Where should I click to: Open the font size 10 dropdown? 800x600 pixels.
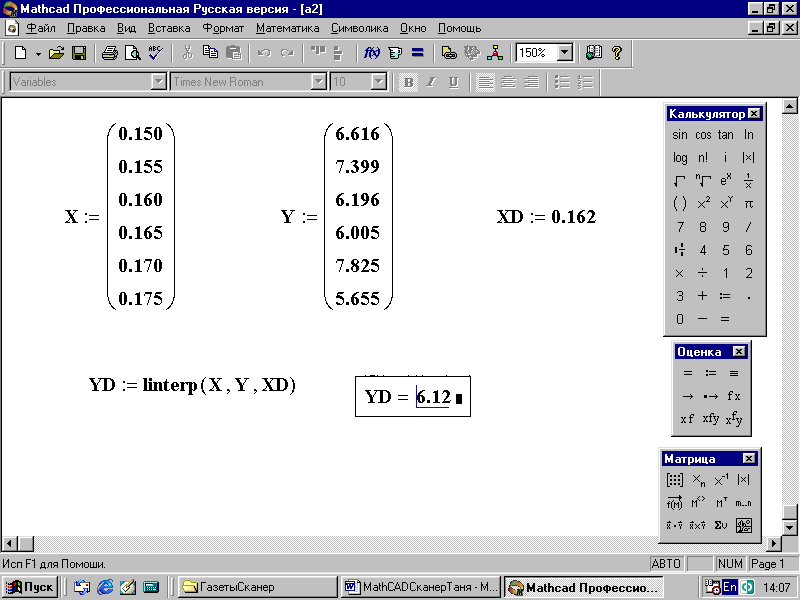click(x=378, y=82)
